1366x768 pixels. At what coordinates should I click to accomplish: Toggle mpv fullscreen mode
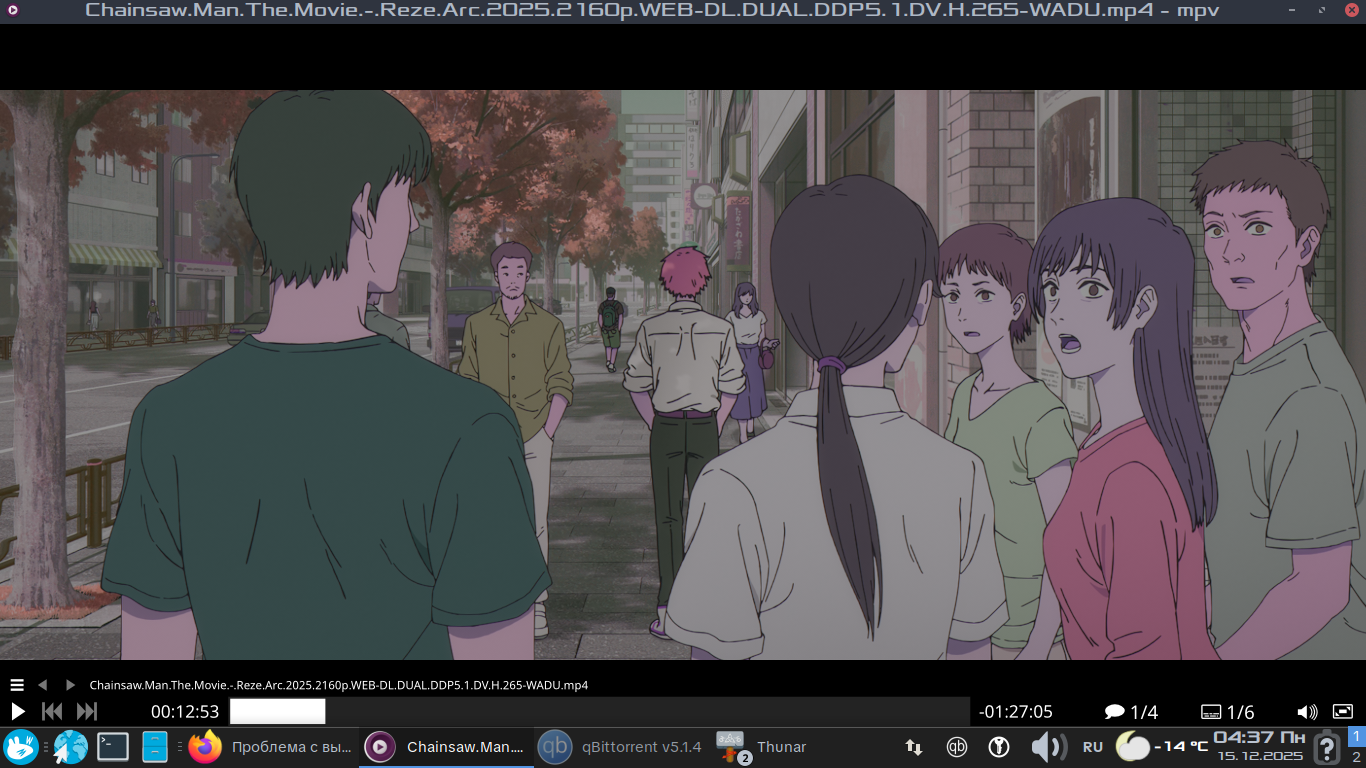click(1343, 712)
